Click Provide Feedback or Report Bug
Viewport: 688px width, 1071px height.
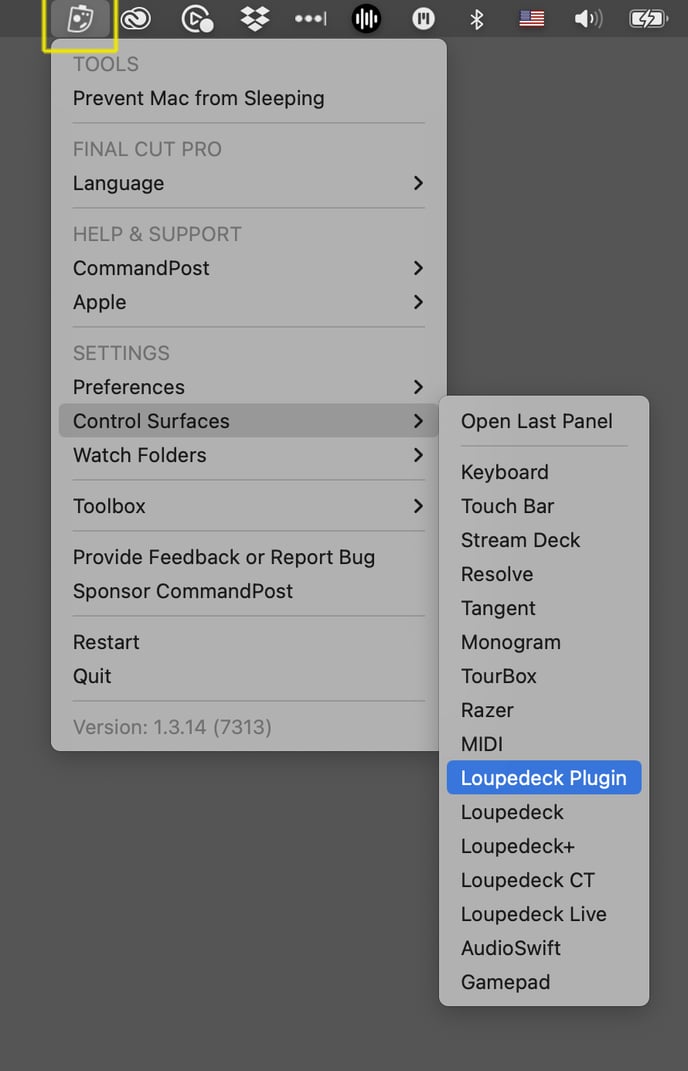[x=223, y=557]
